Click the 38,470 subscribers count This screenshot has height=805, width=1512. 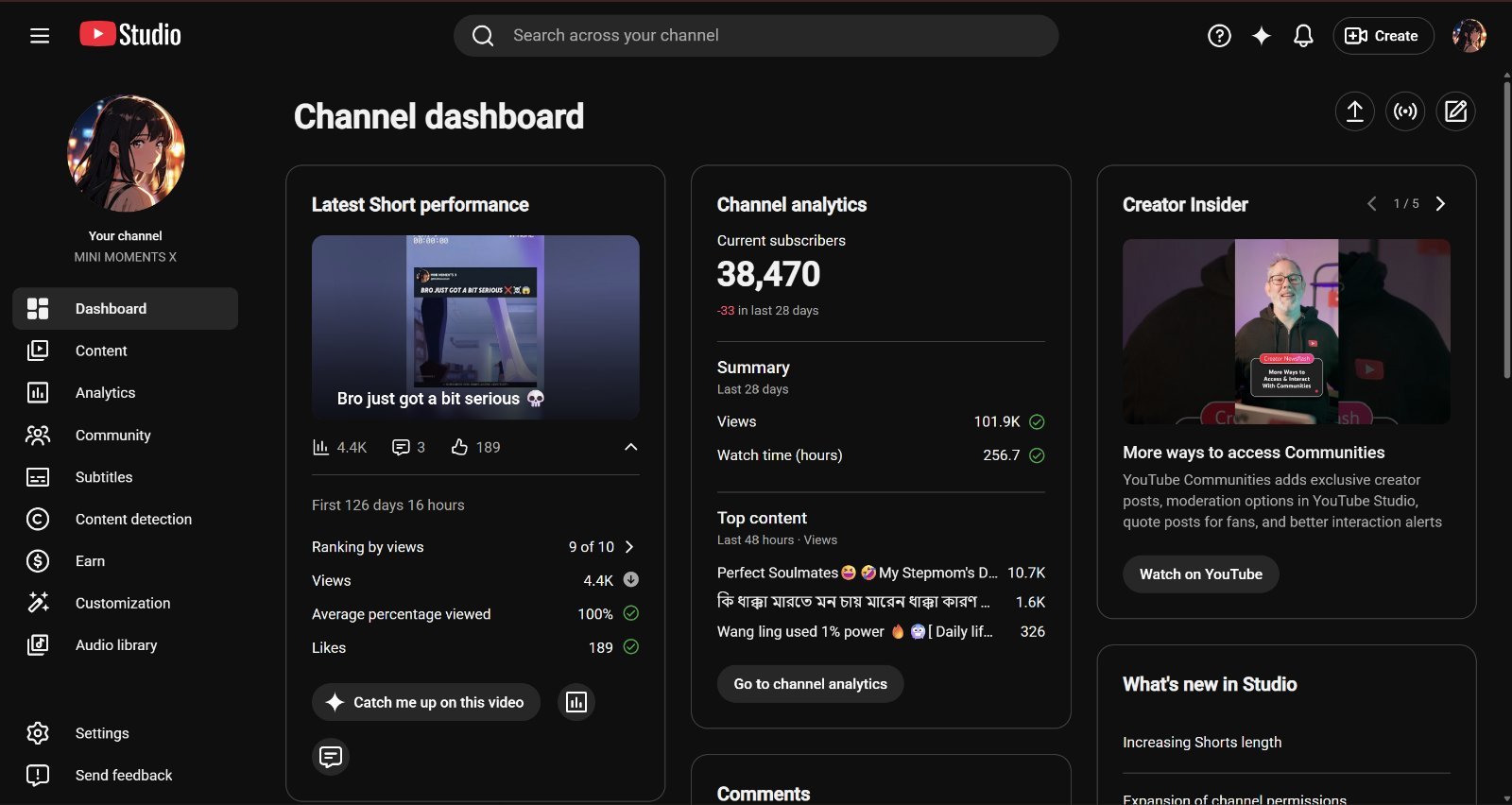tap(768, 275)
